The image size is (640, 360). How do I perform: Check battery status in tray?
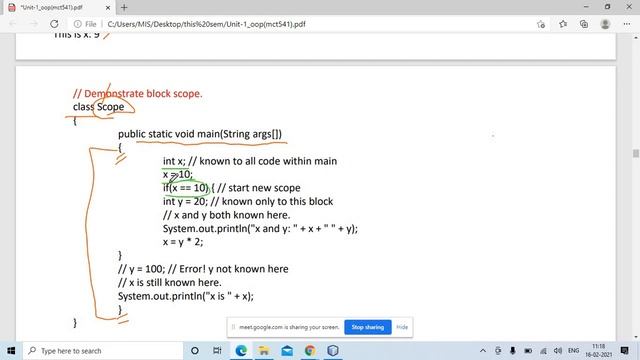tap(528, 351)
